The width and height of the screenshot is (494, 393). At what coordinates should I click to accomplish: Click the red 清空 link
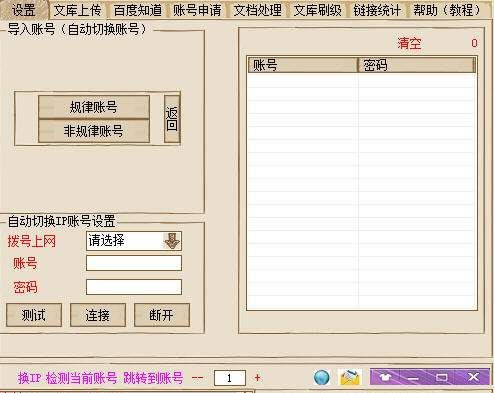(409, 43)
